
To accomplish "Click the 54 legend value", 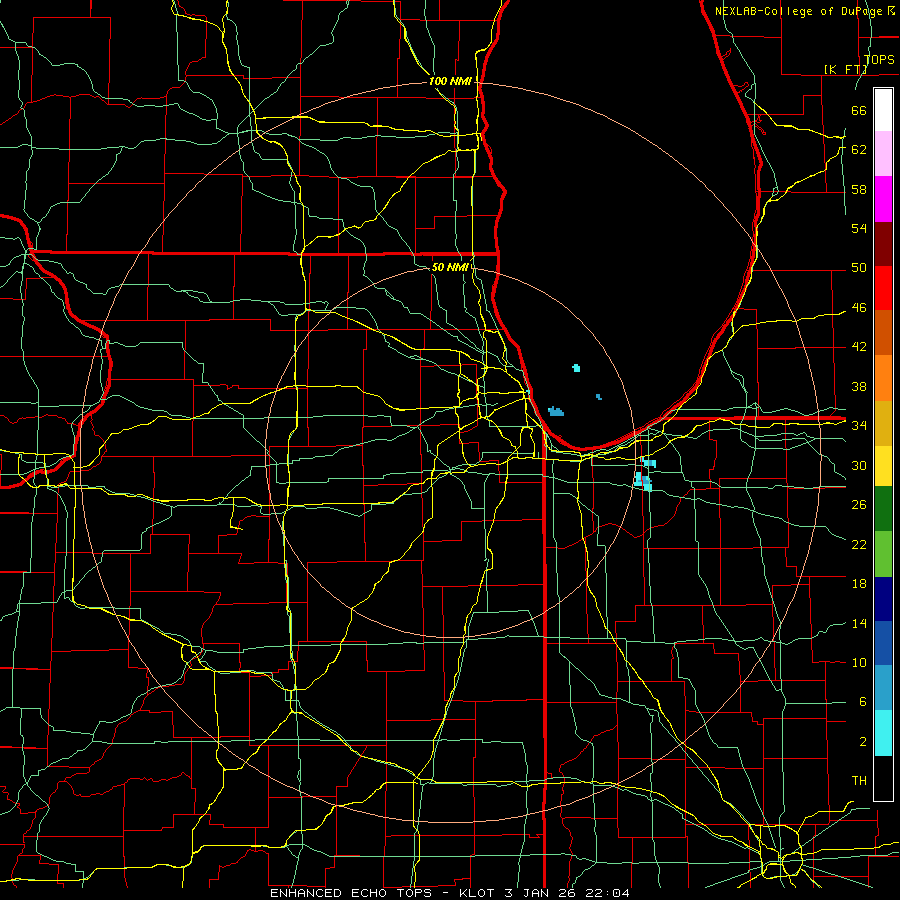I will coord(859,228).
